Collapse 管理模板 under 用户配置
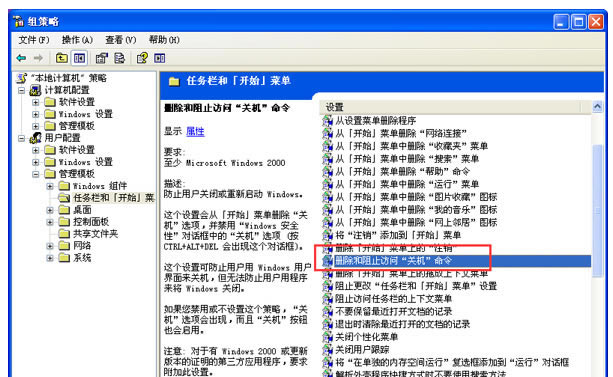Screen dimensions: 613x377 (x=36, y=174)
